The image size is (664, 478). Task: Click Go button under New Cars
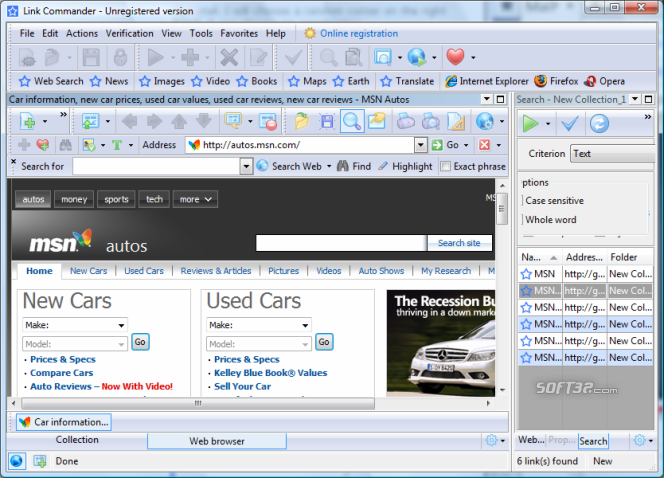click(x=140, y=342)
